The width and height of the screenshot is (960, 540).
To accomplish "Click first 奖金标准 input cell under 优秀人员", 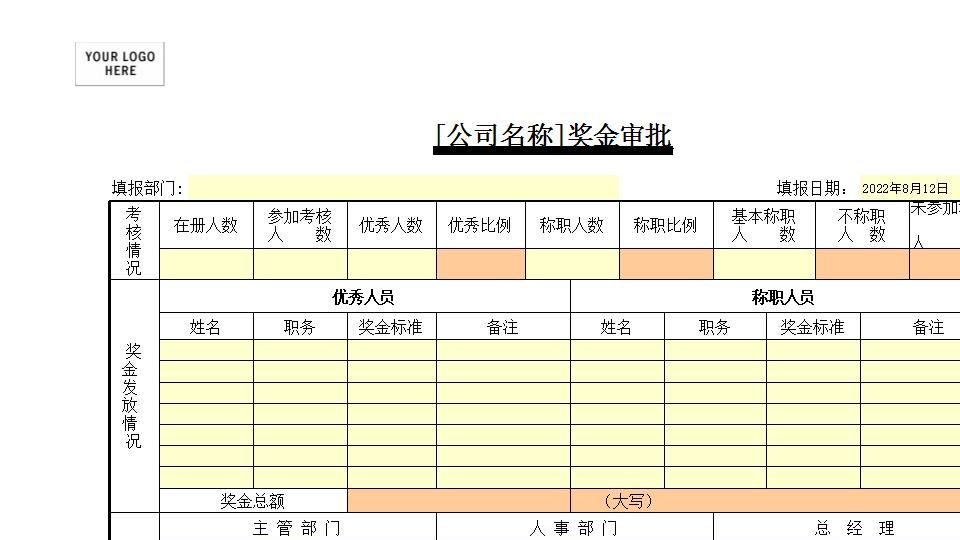I will click(x=391, y=350).
